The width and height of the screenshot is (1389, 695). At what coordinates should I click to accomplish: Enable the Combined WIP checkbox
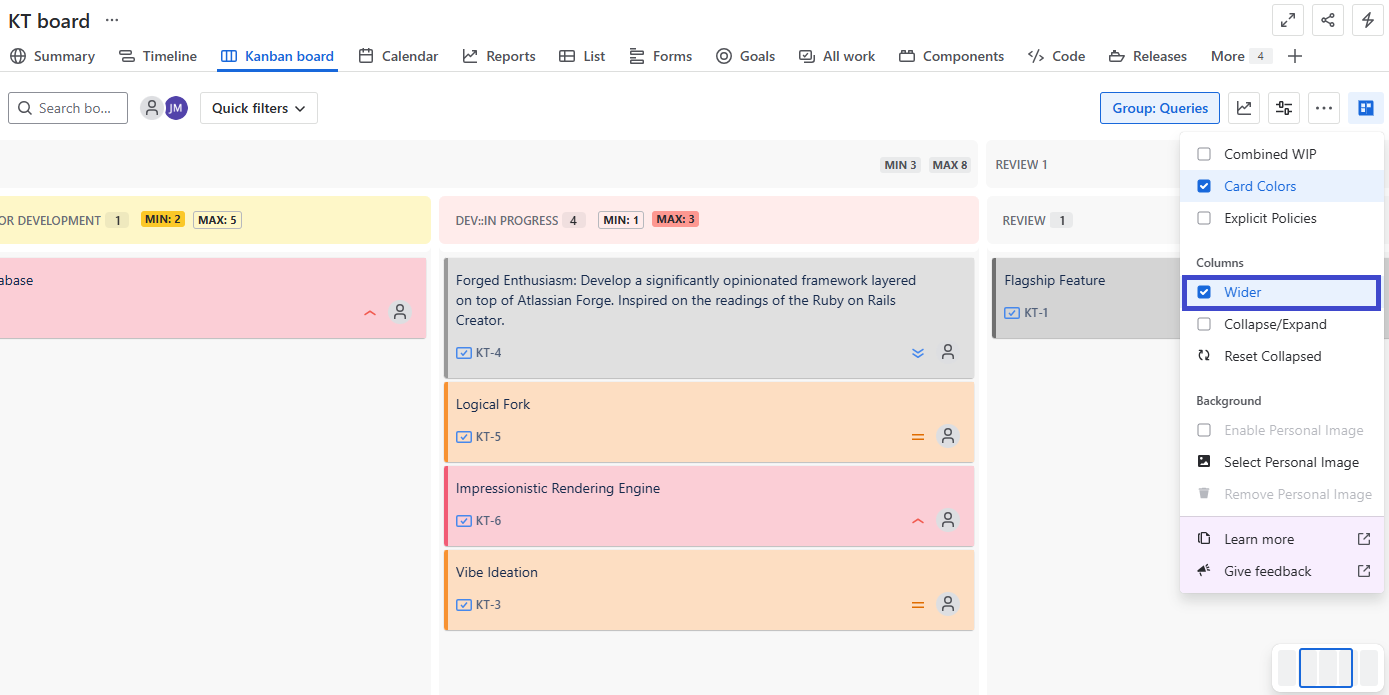1204,154
